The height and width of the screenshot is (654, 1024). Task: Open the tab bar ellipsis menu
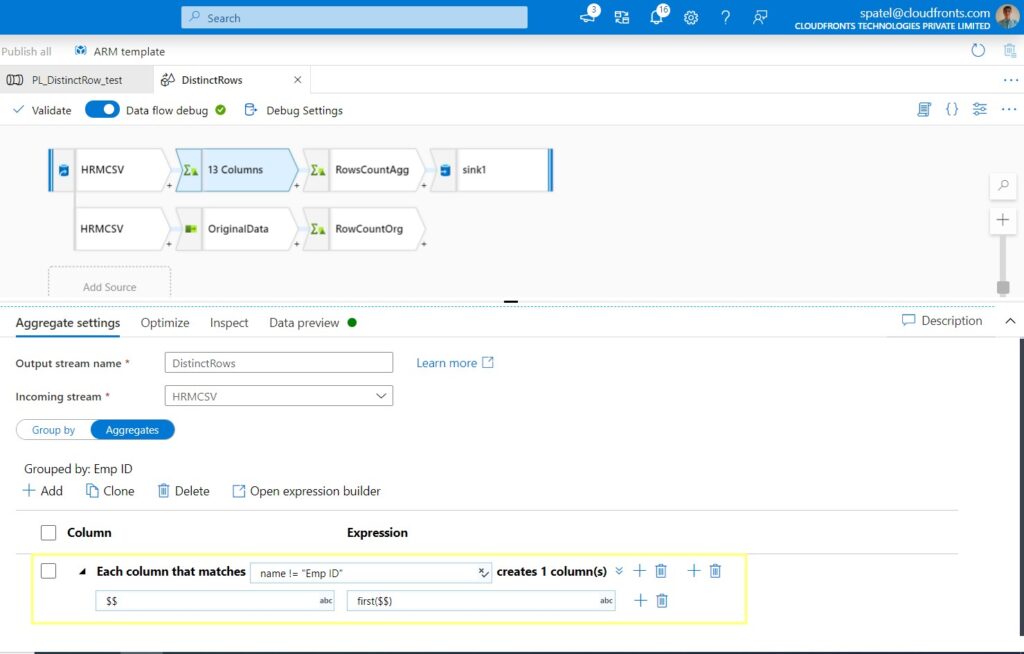(1010, 80)
